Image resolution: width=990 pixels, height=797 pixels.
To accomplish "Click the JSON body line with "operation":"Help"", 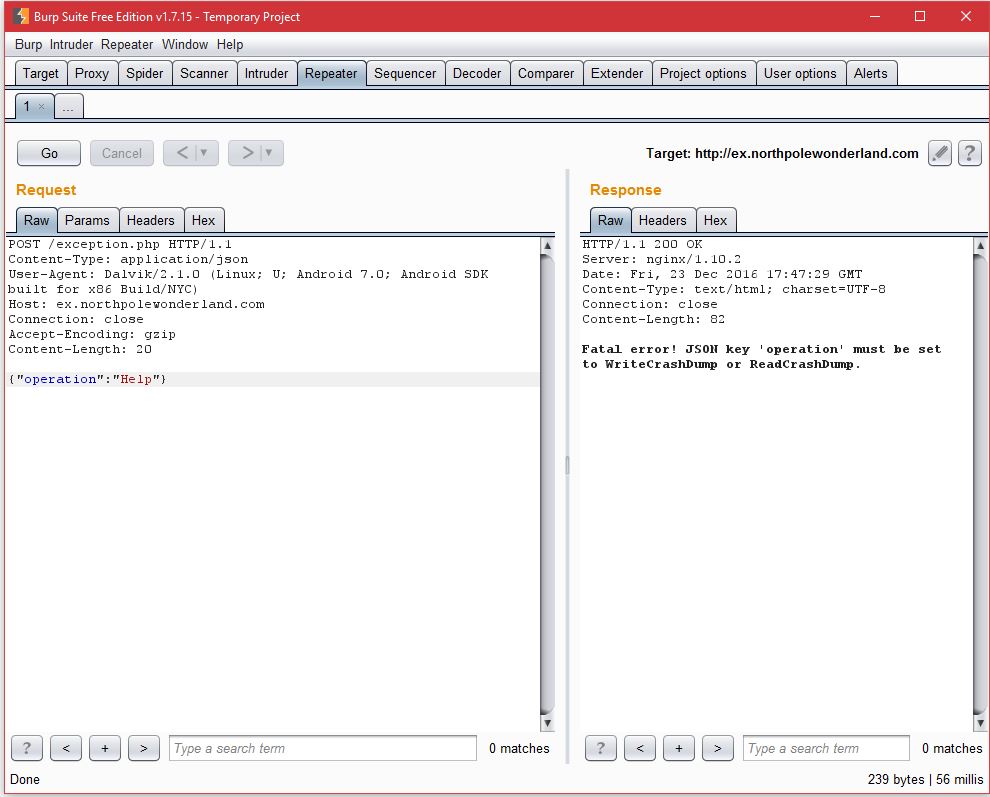I will 273,379.
